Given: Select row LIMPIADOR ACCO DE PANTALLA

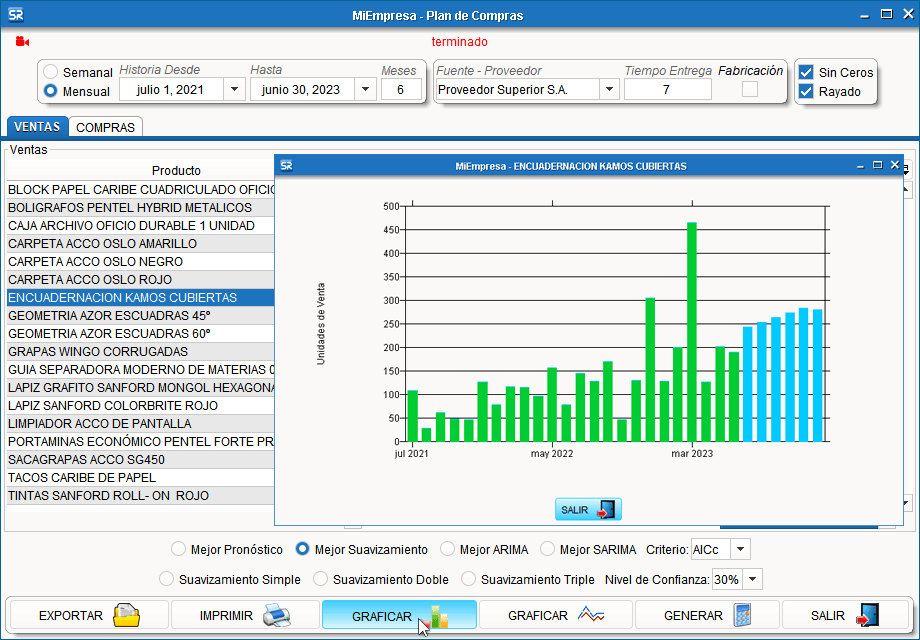Looking at the screenshot, I should click(x=140, y=424).
